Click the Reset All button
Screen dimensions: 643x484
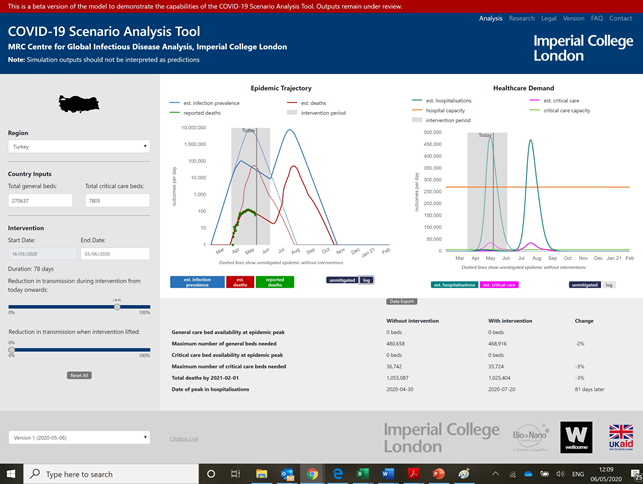(79, 375)
